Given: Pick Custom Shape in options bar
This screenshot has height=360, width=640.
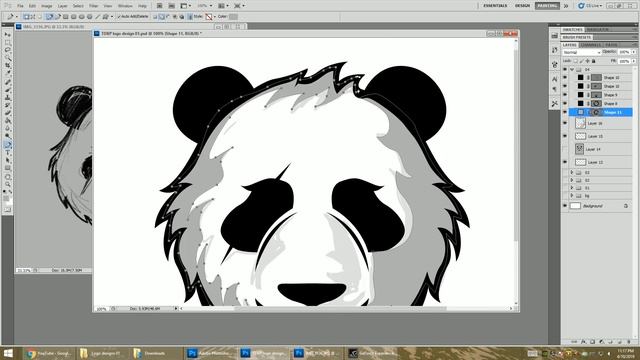Looking at the screenshot, I should tap(105, 17).
